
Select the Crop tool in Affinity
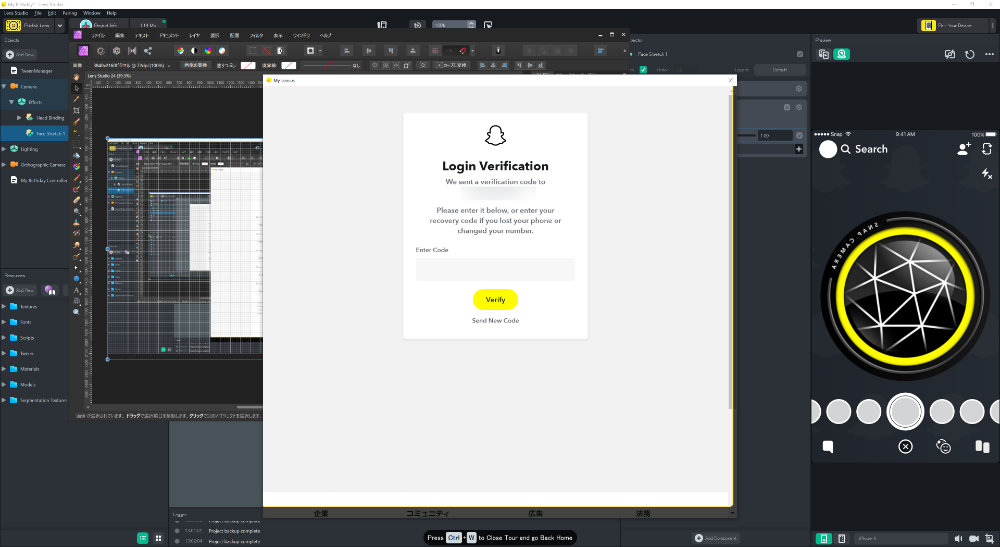[x=77, y=110]
